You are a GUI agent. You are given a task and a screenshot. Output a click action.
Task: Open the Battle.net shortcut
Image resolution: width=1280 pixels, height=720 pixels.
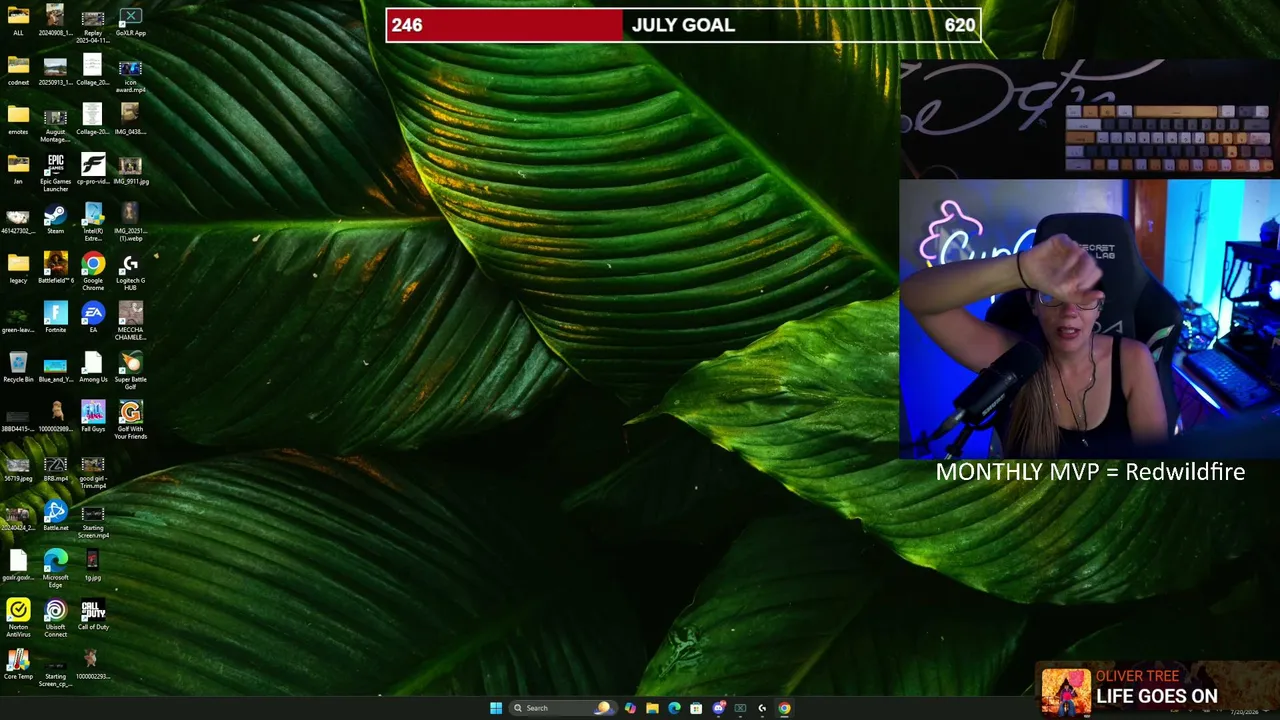(x=55, y=516)
